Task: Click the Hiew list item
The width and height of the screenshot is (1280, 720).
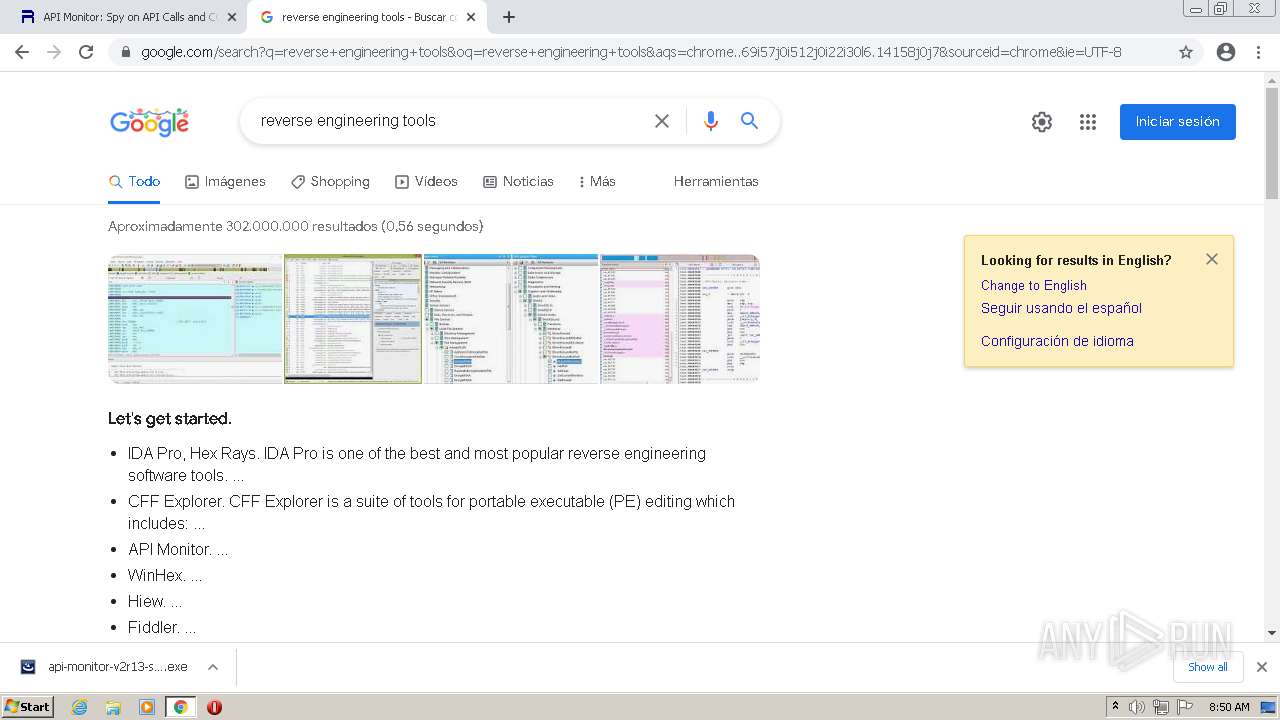Action: [155, 602]
